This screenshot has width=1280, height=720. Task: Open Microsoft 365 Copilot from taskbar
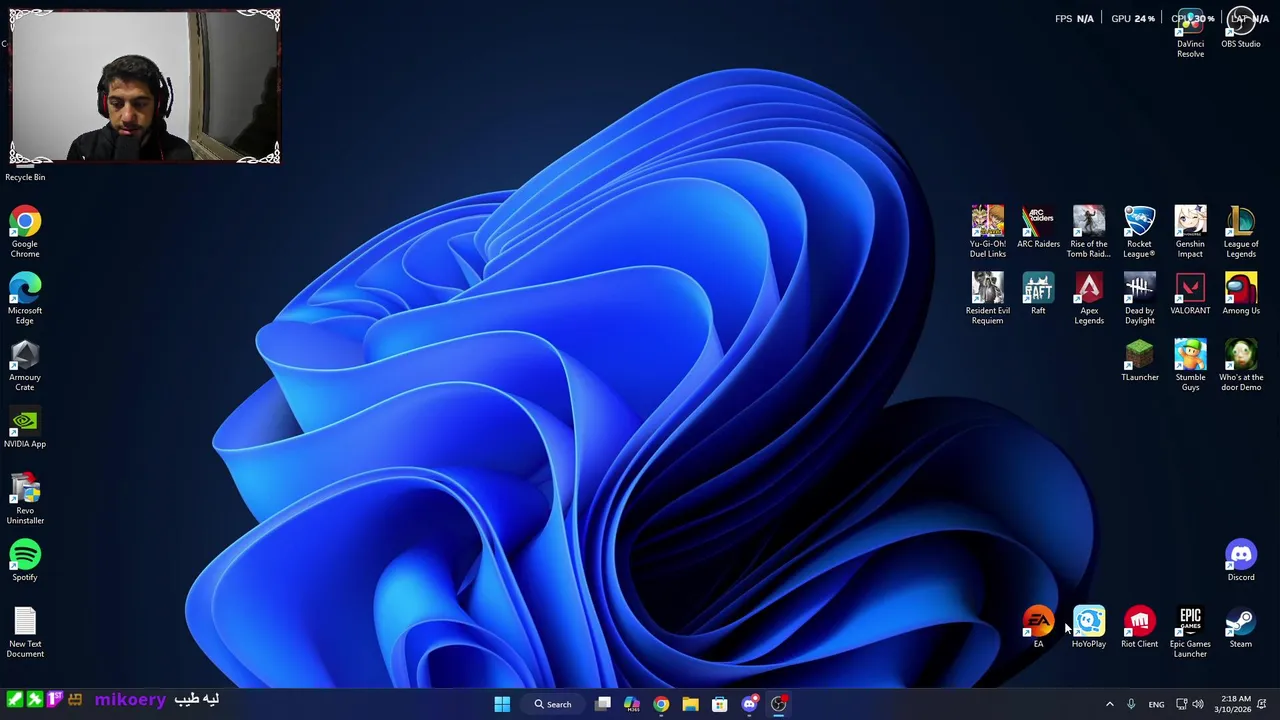point(632,704)
